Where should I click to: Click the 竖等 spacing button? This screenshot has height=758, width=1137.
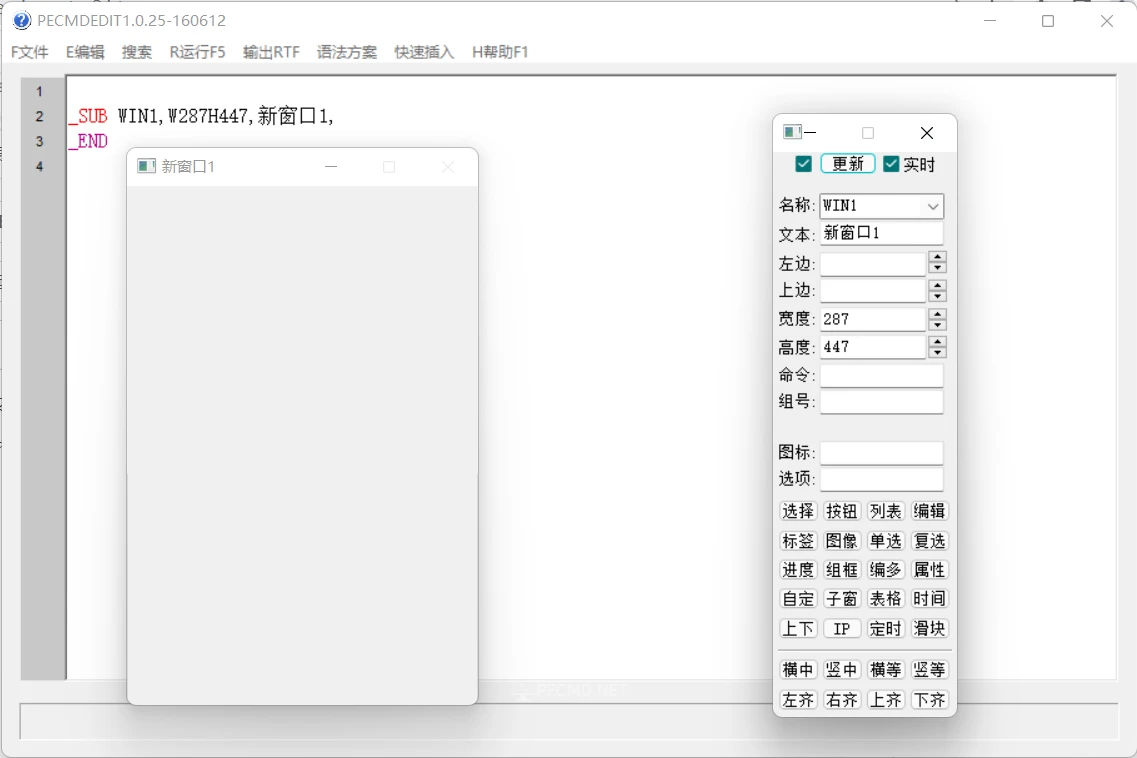930,670
